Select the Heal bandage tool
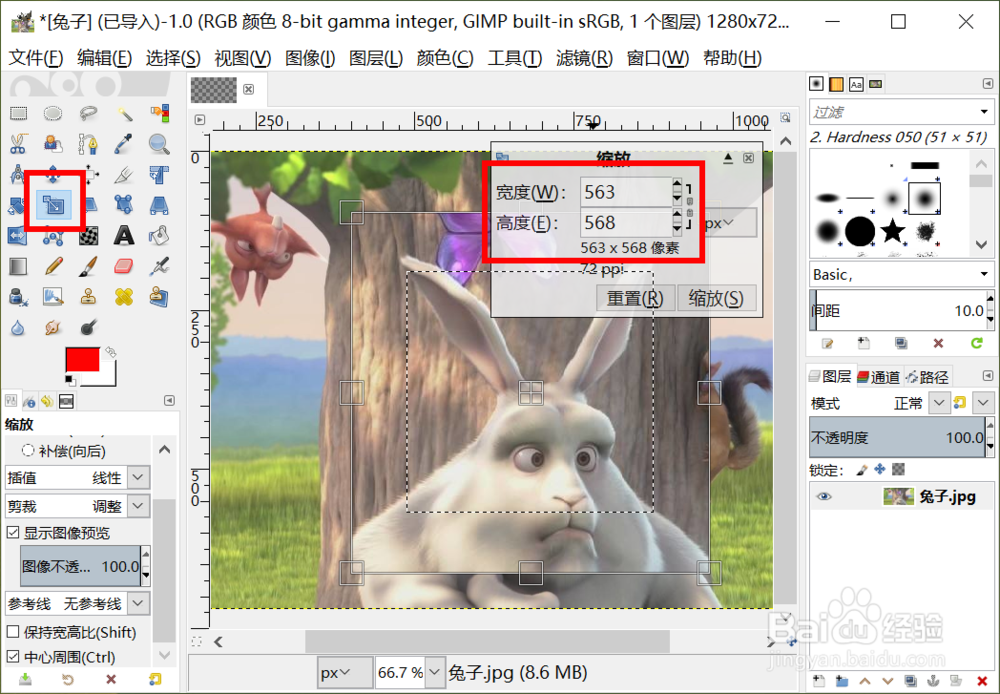 click(x=124, y=297)
